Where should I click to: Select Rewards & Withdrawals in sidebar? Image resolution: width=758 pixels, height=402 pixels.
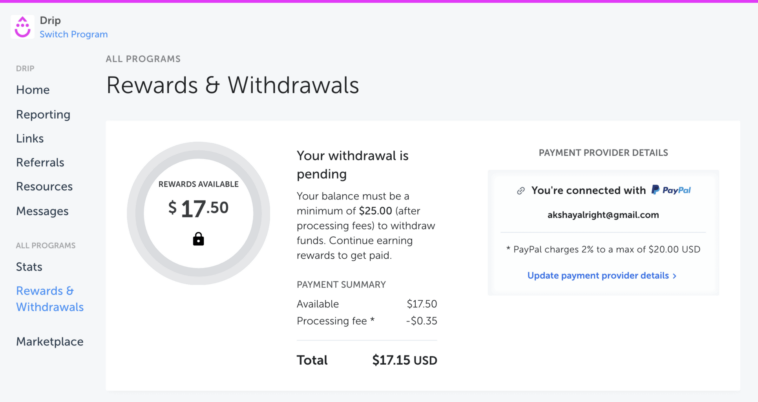[49, 299]
